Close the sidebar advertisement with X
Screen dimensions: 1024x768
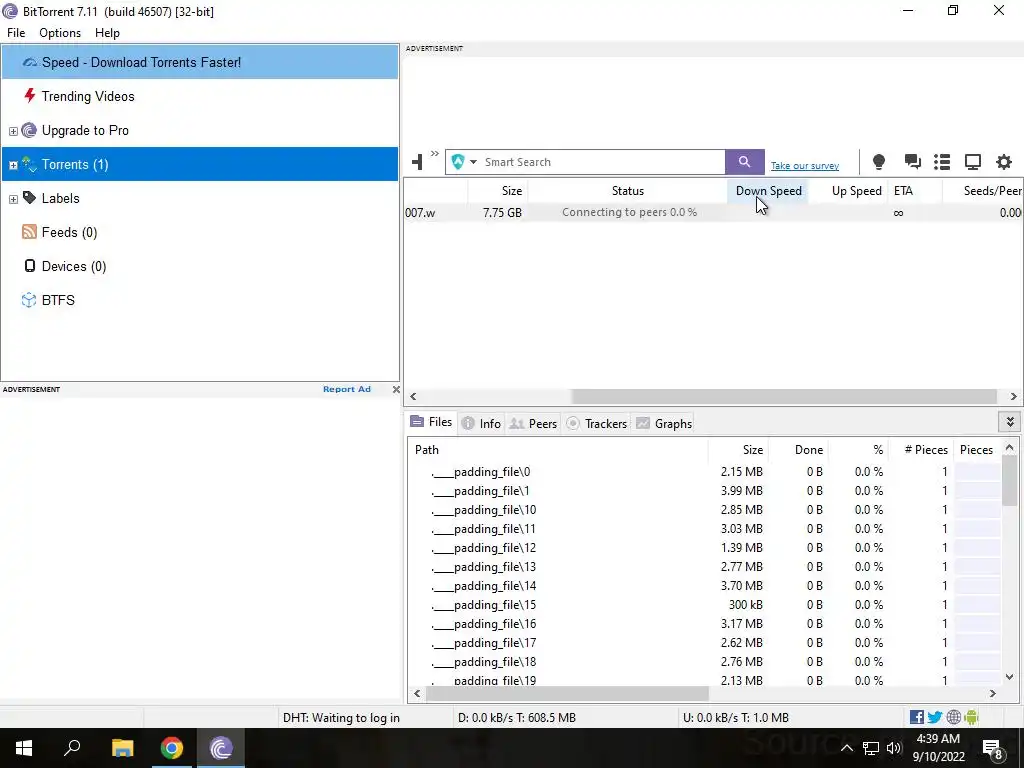pyautogui.click(x=396, y=389)
